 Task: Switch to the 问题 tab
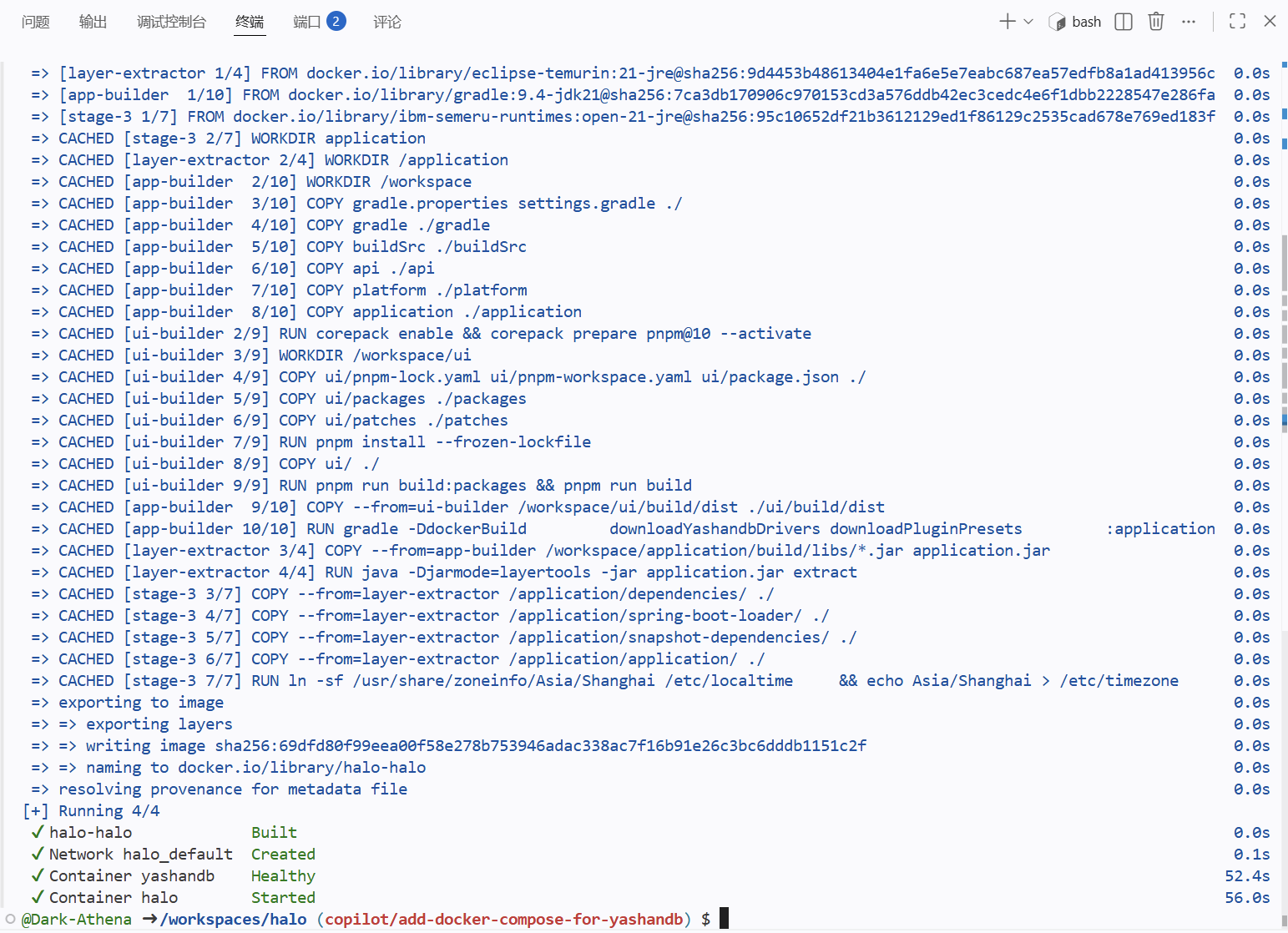[x=35, y=22]
